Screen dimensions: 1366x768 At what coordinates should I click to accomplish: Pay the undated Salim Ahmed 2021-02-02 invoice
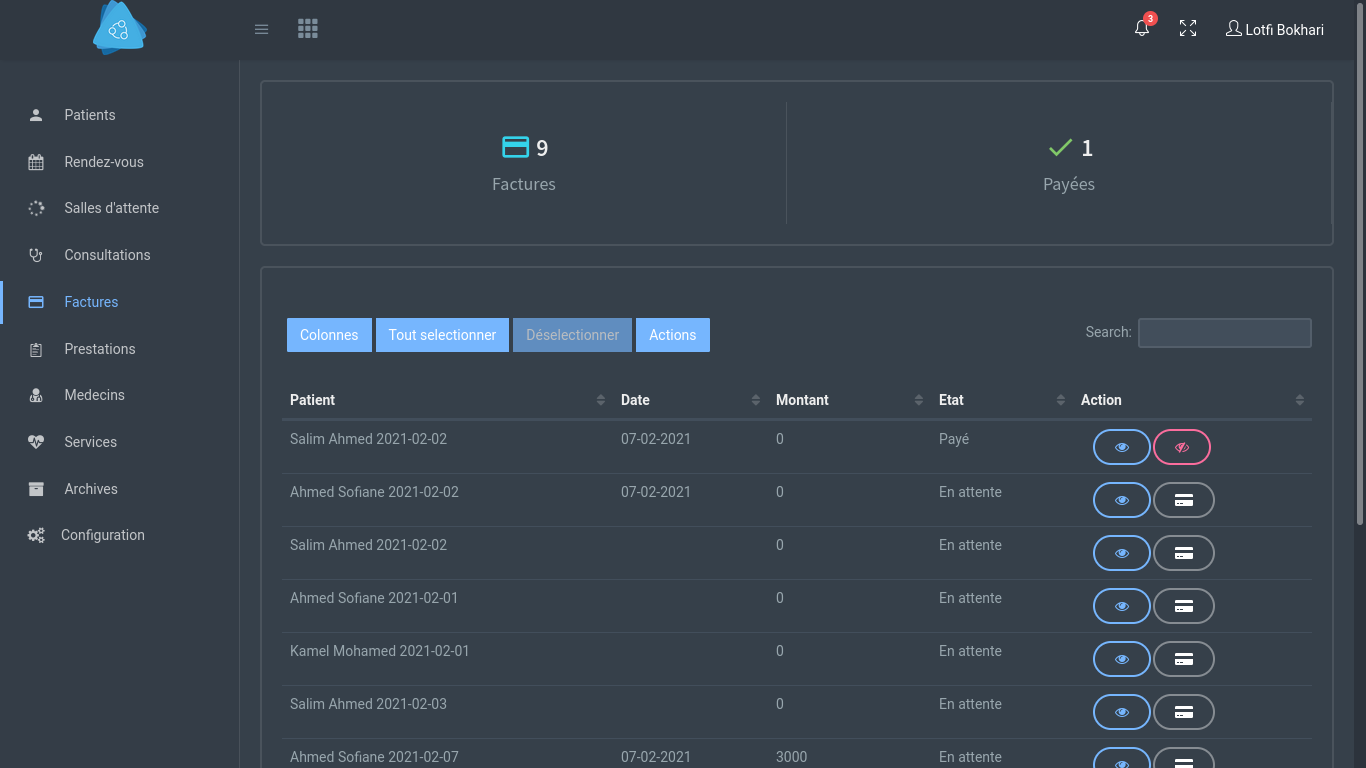(1184, 553)
